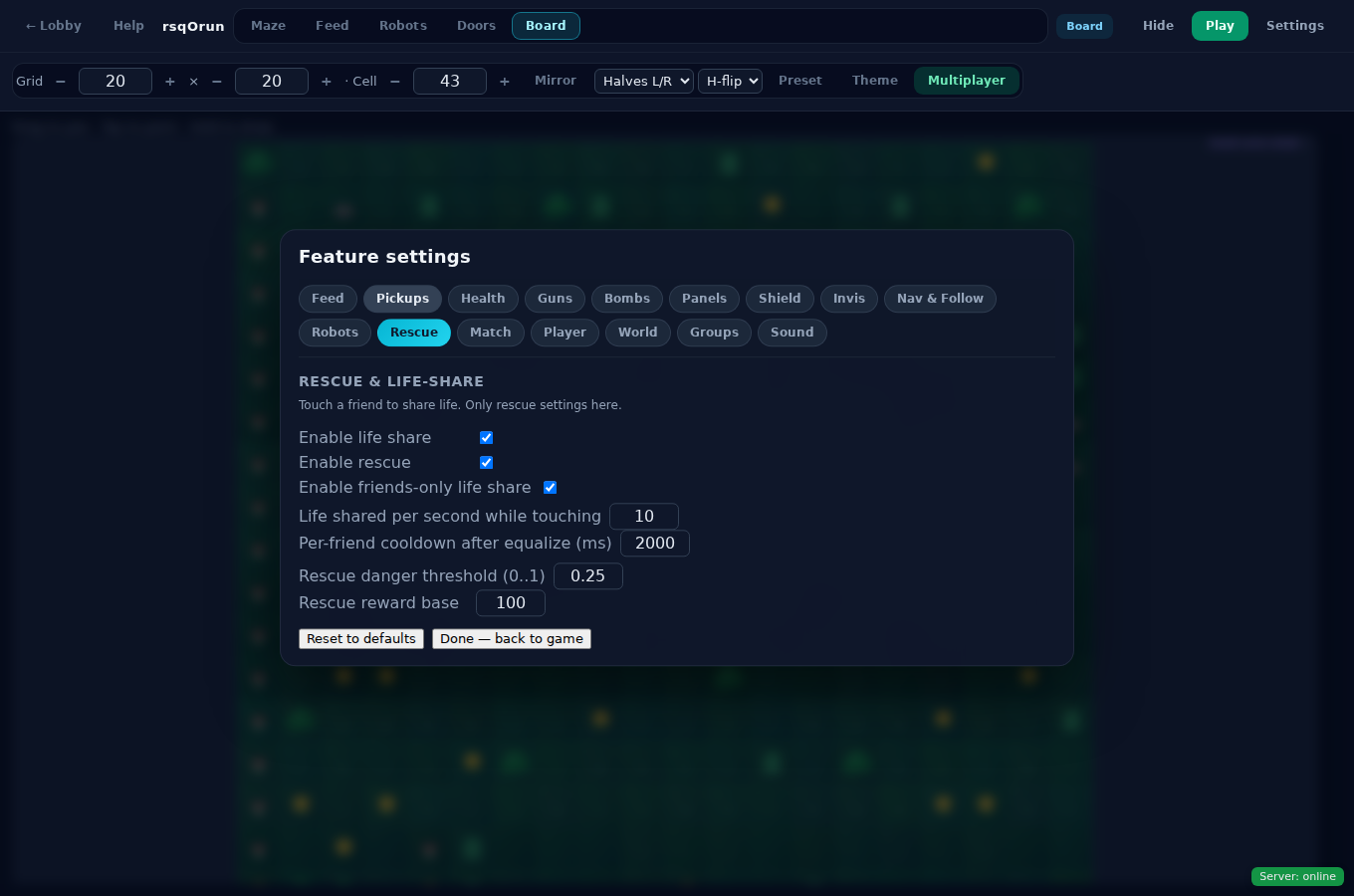Toggle Enable rescue checkbox
Image resolution: width=1354 pixels, height=896 pixels.
tap(487, 463)
